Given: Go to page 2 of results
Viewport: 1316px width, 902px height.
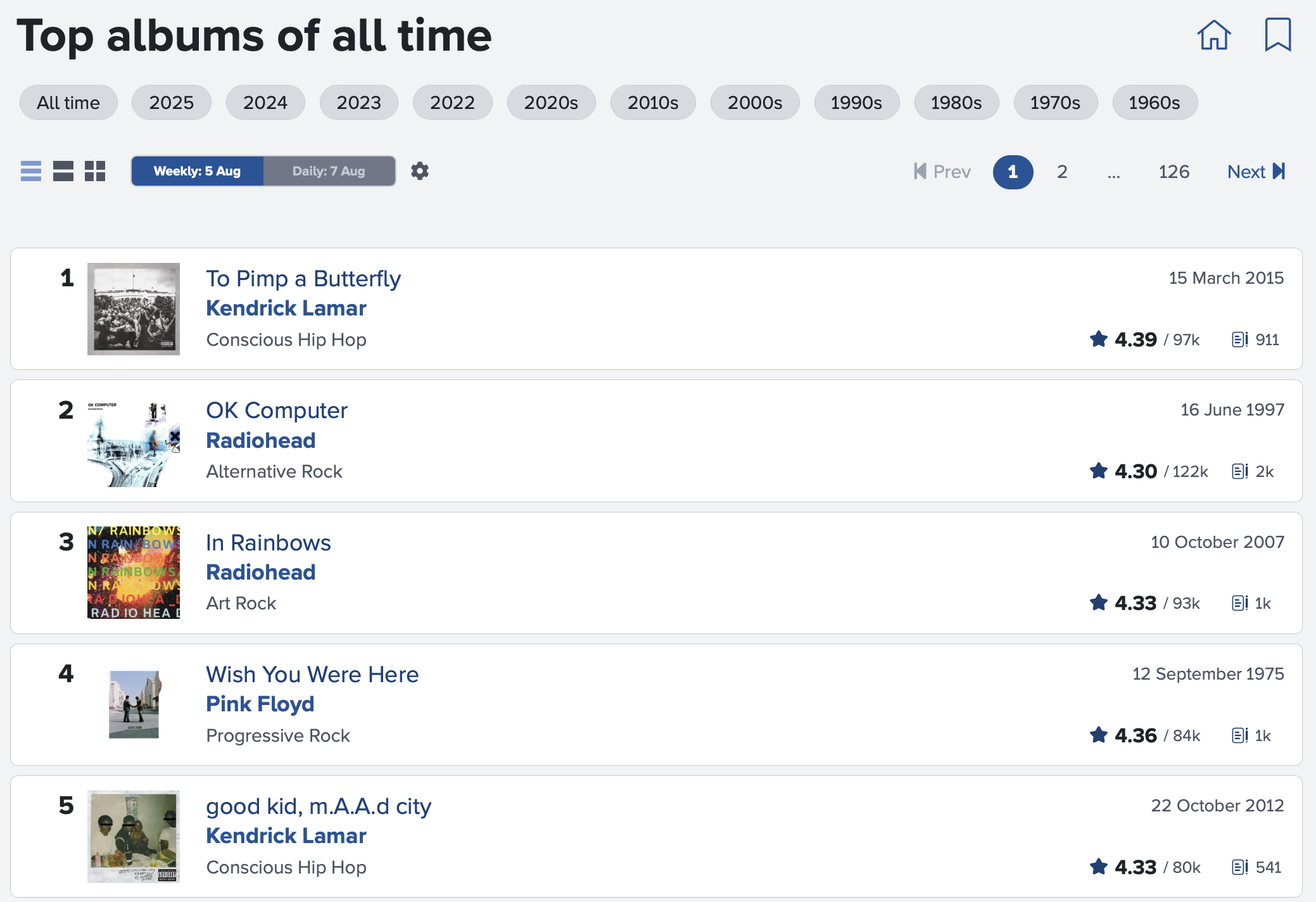Looking at the screenshot, I should (x=1062, y=172).
